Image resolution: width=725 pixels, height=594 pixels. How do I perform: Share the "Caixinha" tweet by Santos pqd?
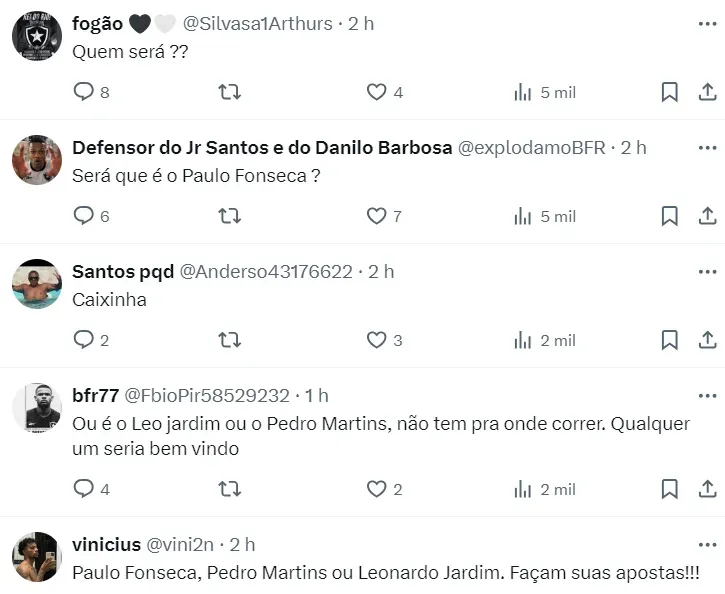[706, 340]
